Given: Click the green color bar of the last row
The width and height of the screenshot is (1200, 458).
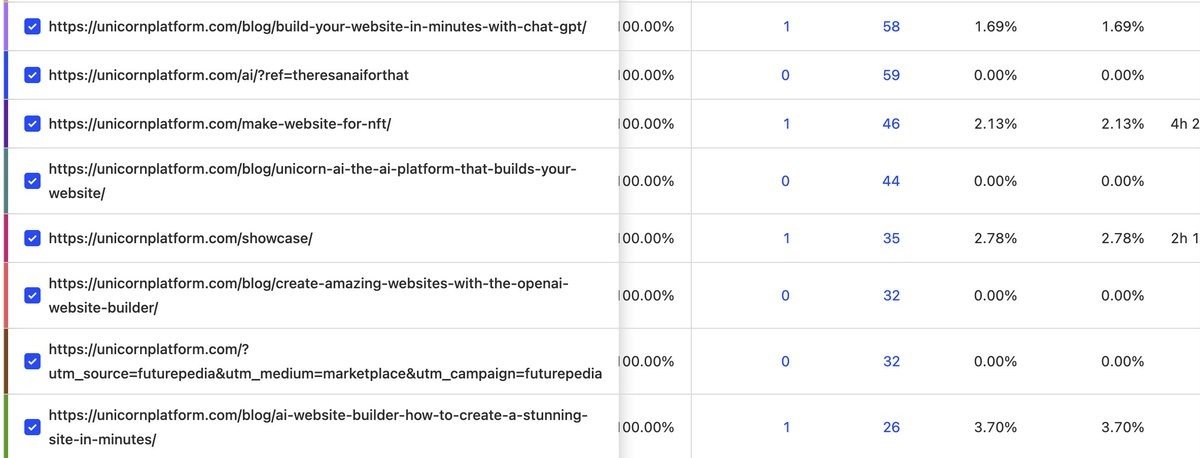Looking at the screenshot, I should pos(4,427).
